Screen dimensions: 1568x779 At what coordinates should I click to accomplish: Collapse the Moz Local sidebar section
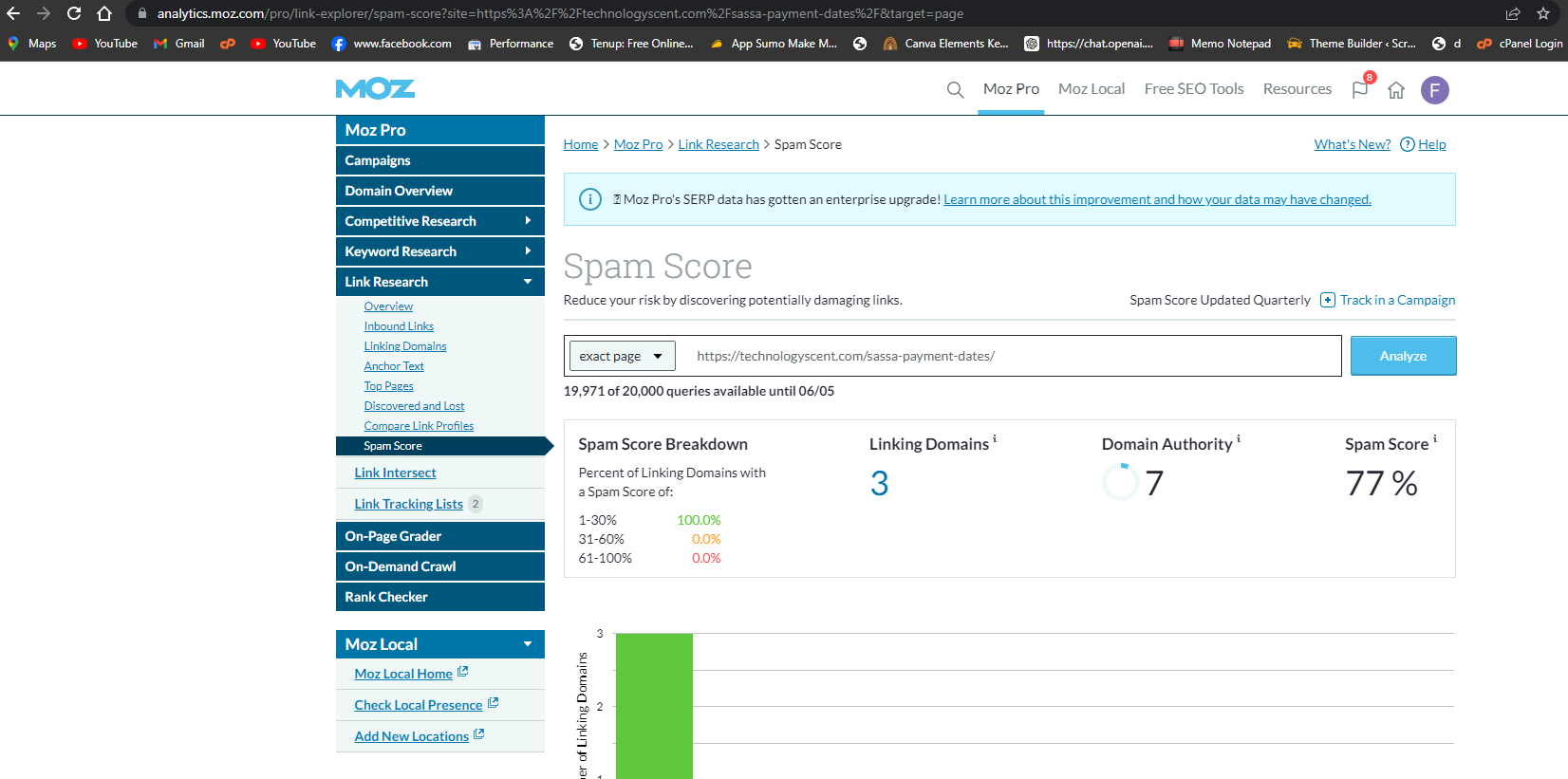(440, 644)
